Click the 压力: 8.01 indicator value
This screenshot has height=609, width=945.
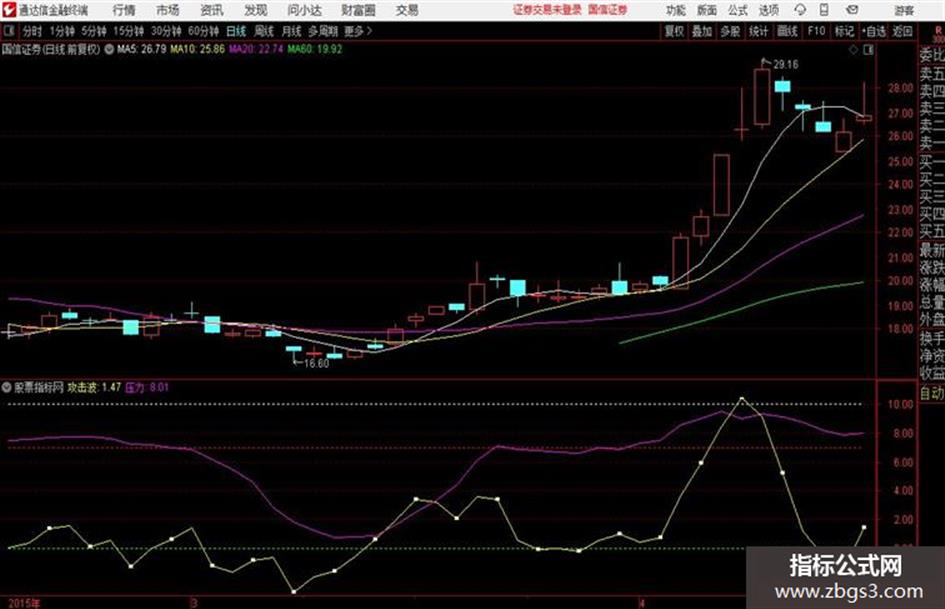click(147, 387)
